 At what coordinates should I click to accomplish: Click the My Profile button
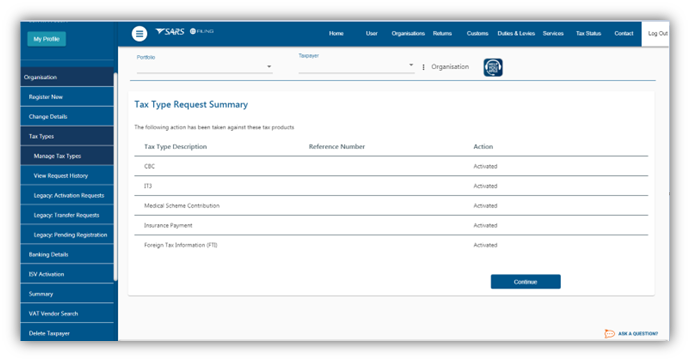click(x=47, y=39)
